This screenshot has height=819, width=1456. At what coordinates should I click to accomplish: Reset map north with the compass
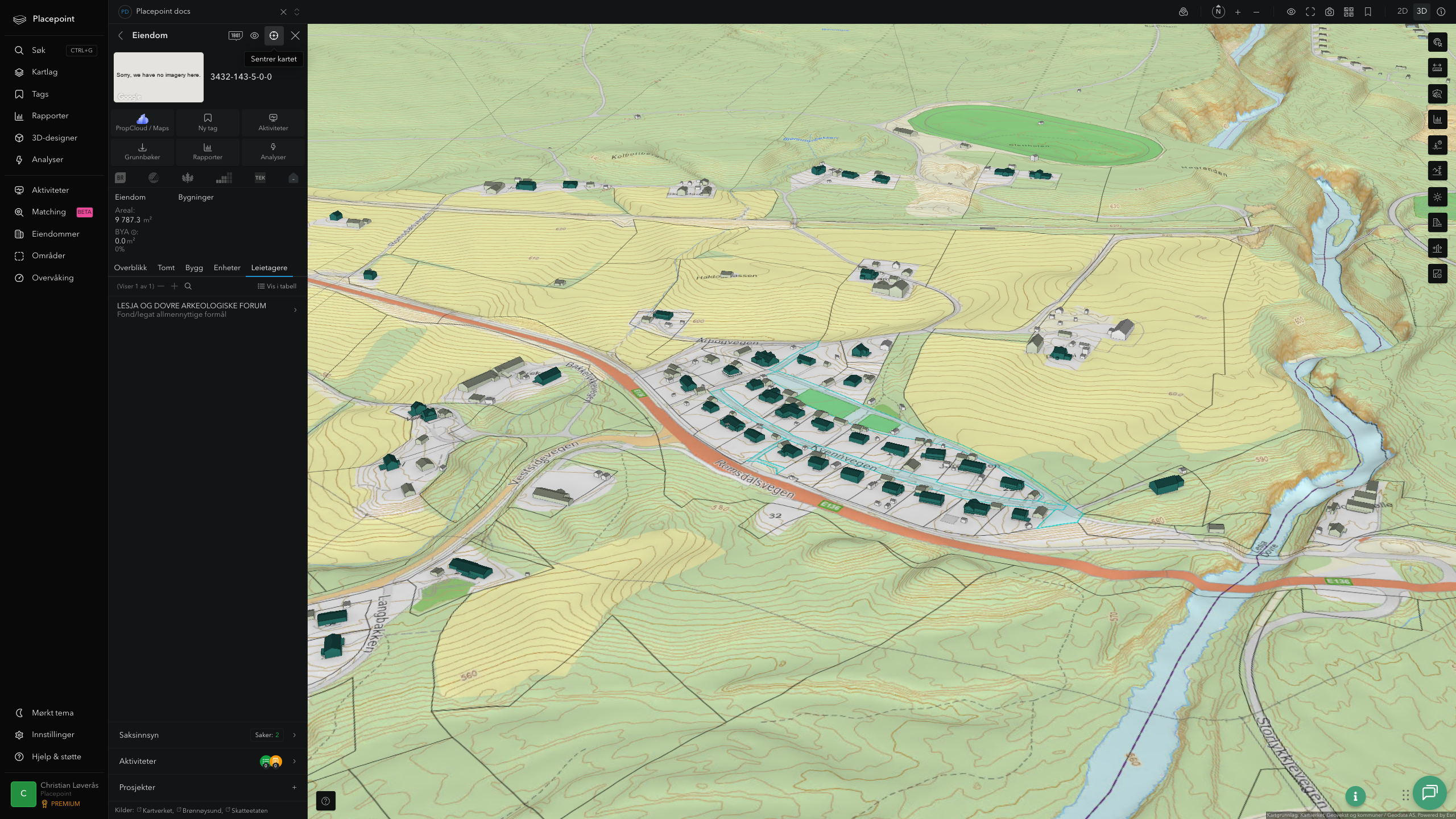pyautogui.click(x=1218, y=11)
